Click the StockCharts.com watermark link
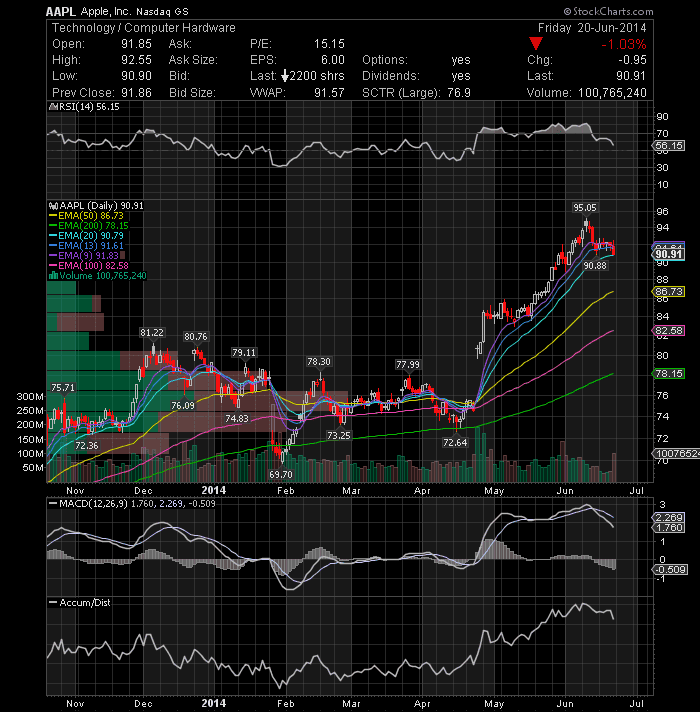Image resolution: width=700 pixels, height=712 pixels. click(608, 11)
